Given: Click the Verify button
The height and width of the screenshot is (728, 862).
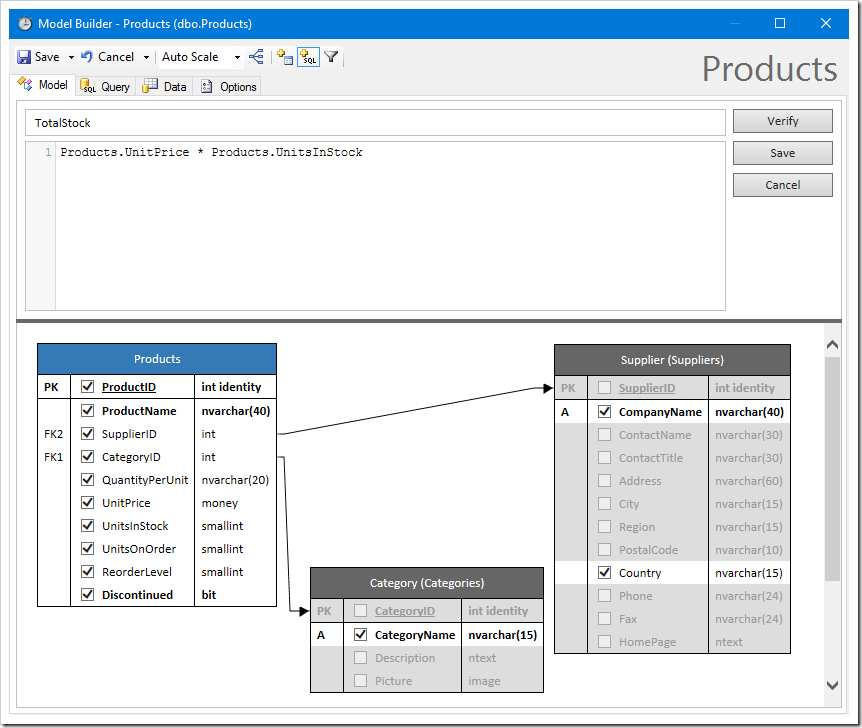Looking at the screenshot, I should coord(782,121).
